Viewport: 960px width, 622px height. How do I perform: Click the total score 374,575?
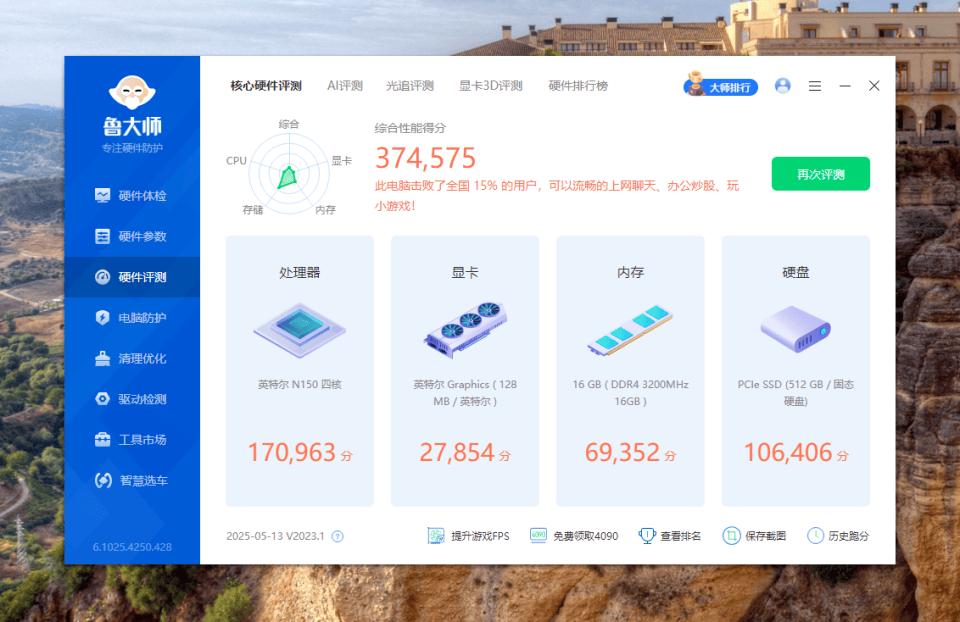click(x=426, y=158)
